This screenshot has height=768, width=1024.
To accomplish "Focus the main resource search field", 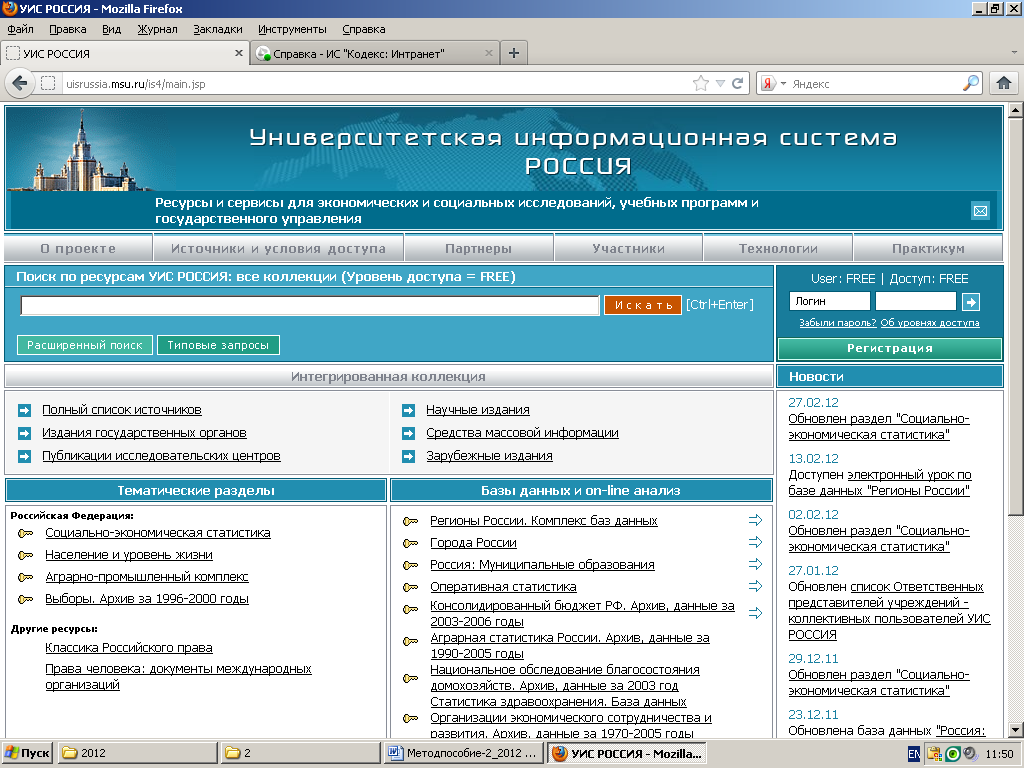I will [310, 305].
